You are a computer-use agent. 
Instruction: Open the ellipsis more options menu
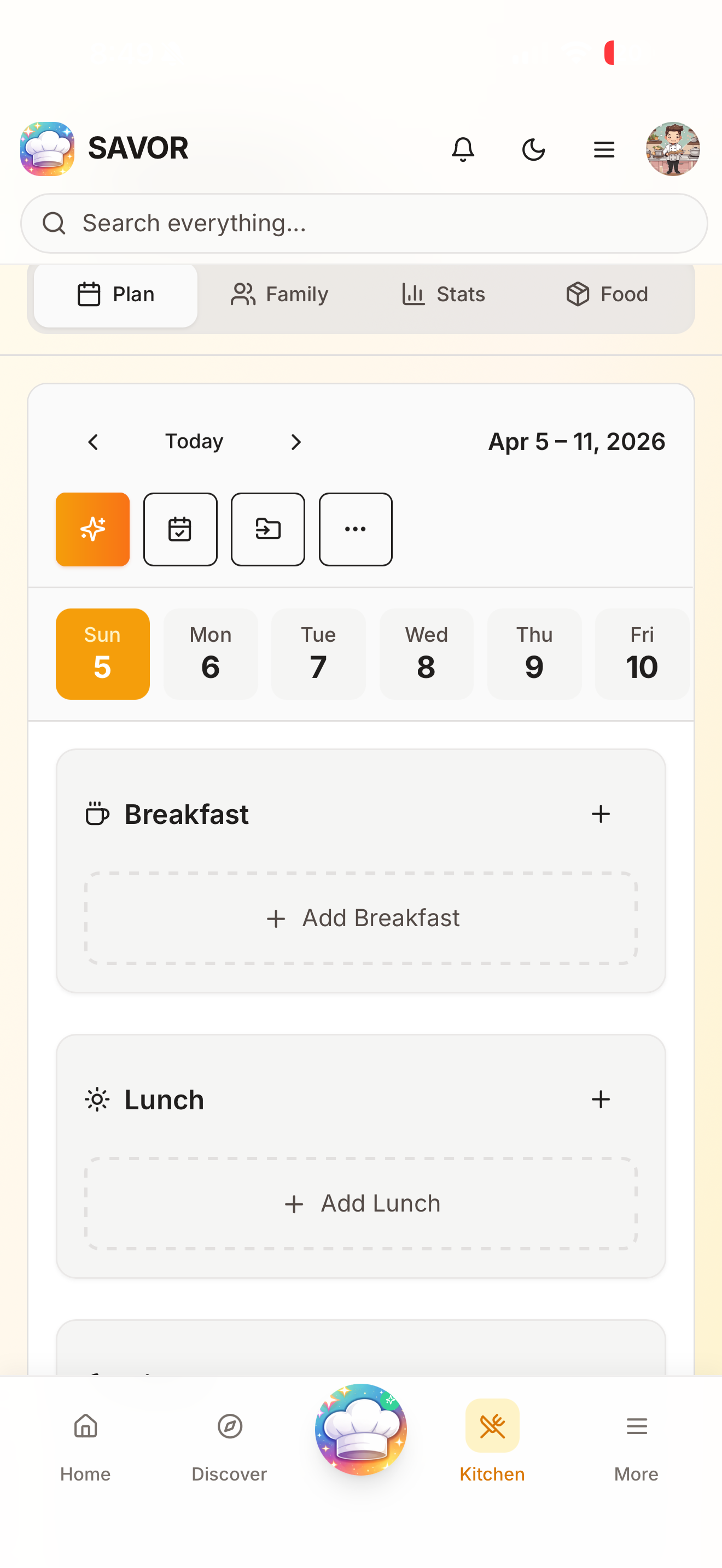click(x=355, y=529)
